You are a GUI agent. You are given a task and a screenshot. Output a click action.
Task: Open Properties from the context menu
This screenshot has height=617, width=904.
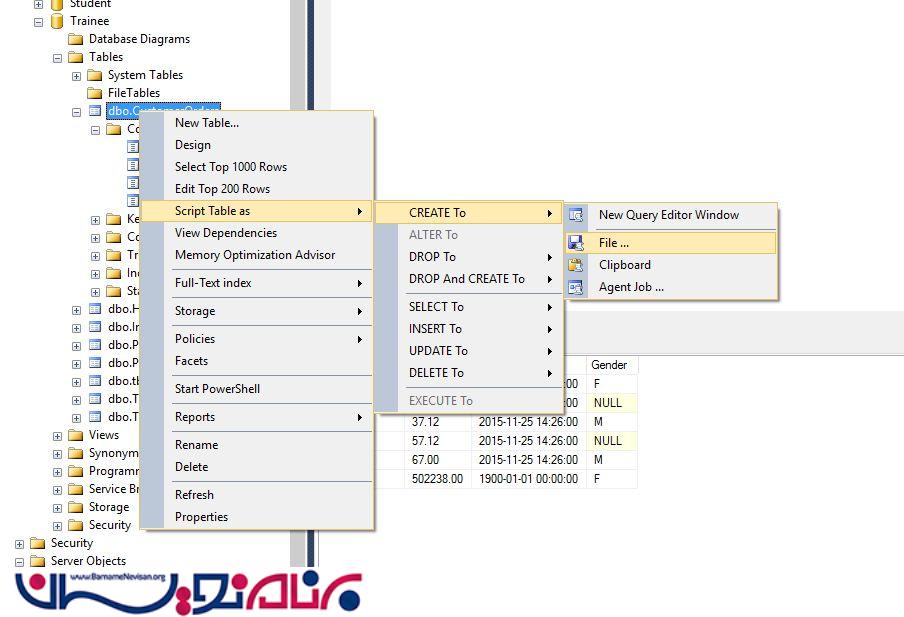[201, 517]
